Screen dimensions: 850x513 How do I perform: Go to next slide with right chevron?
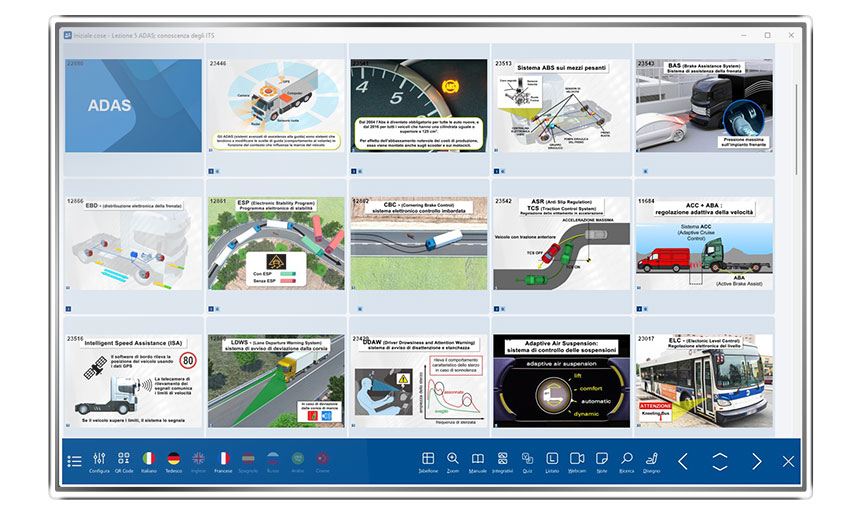tap(756, 461)
